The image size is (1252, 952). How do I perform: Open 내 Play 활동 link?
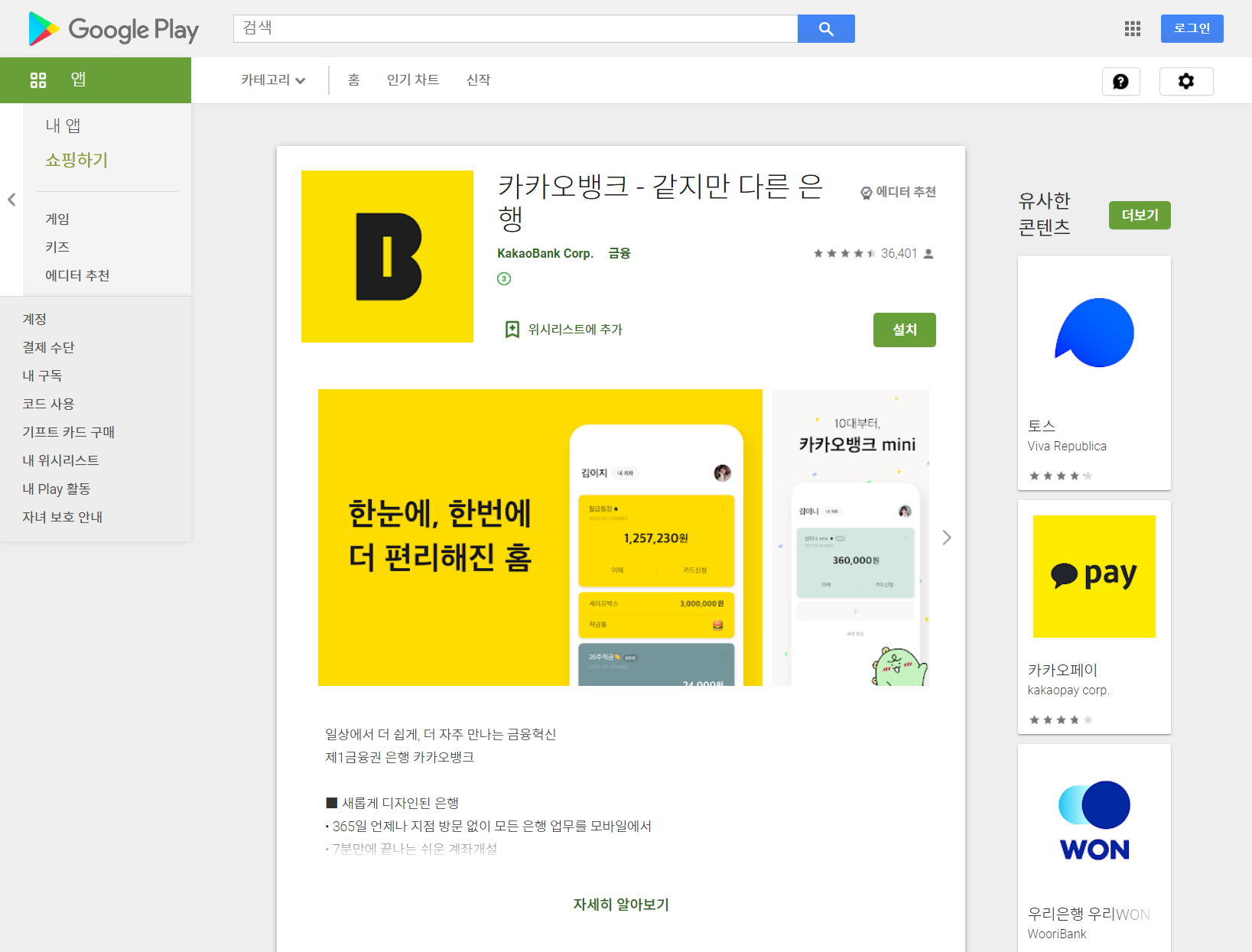[x=56, y=489]
